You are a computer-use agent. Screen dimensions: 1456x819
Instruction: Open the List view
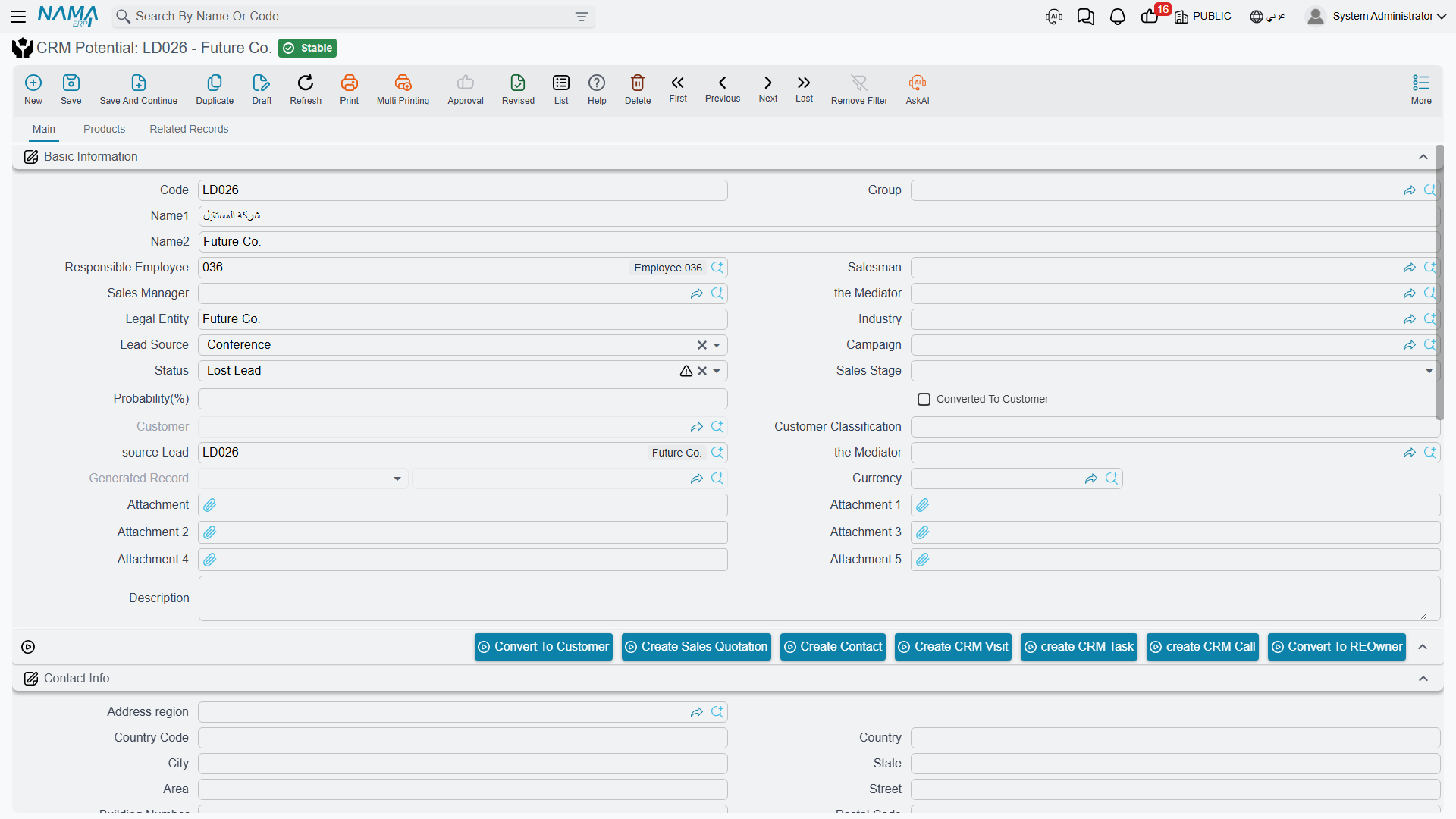click(x=561, y=89)
